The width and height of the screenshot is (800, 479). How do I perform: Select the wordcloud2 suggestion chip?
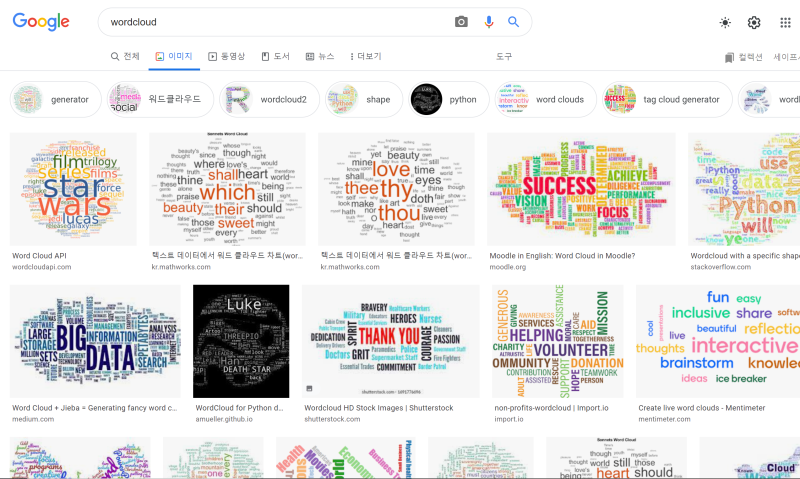(269, 99)
